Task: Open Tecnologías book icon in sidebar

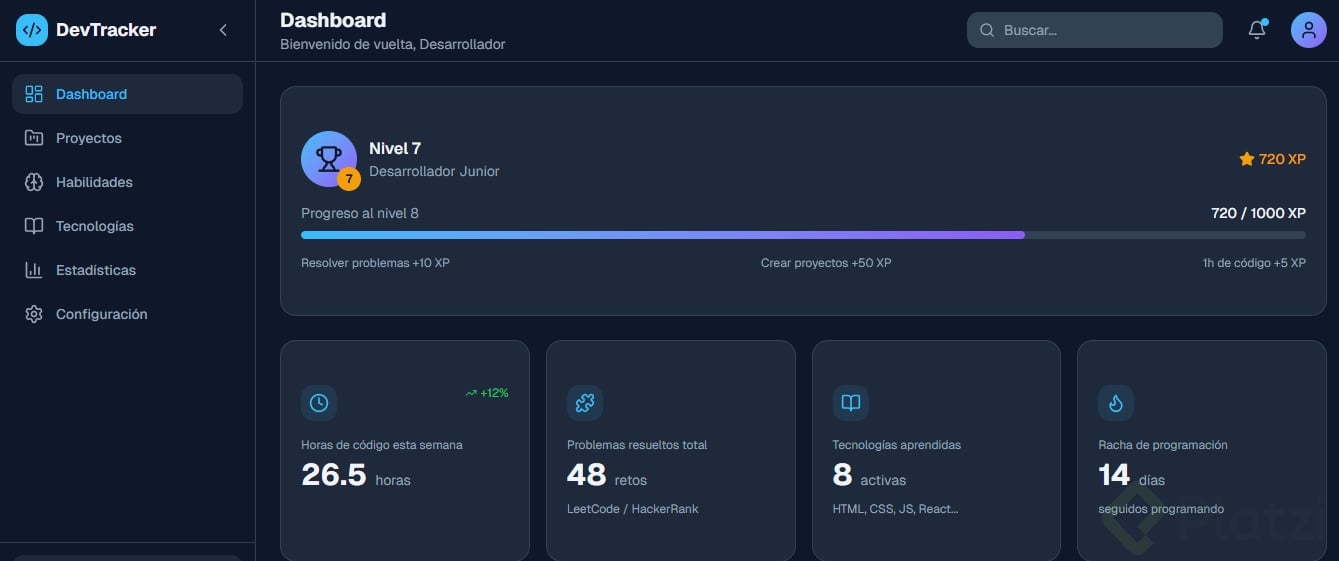Action: [34, 226]
